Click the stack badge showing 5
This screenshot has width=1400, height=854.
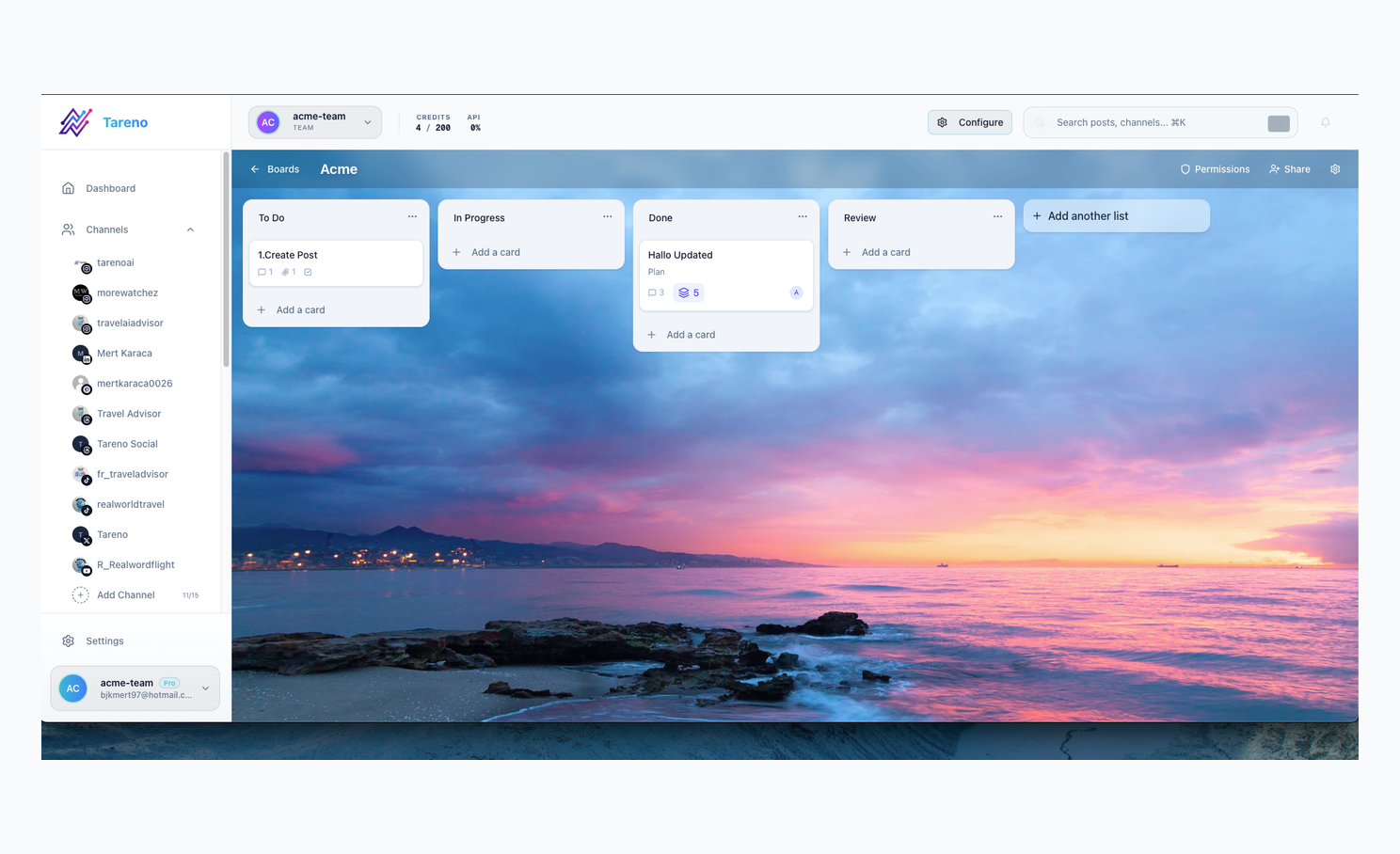[689, 293]
